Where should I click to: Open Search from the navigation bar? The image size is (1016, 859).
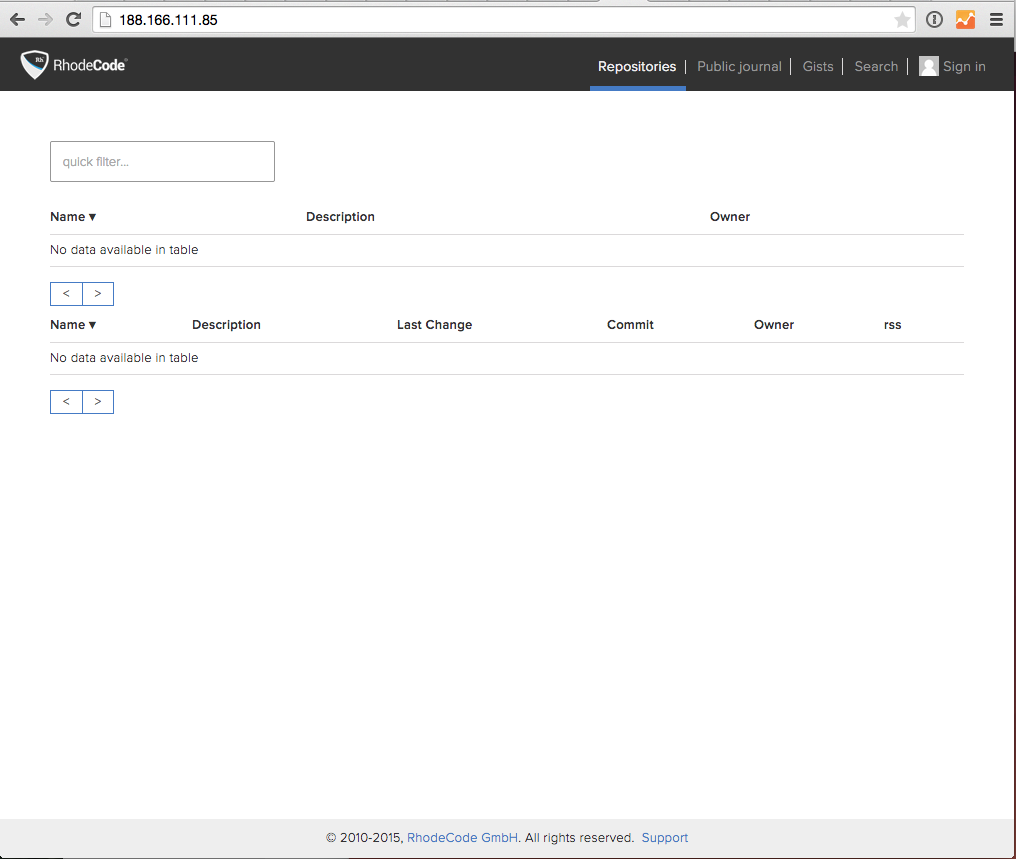(876, 66)
